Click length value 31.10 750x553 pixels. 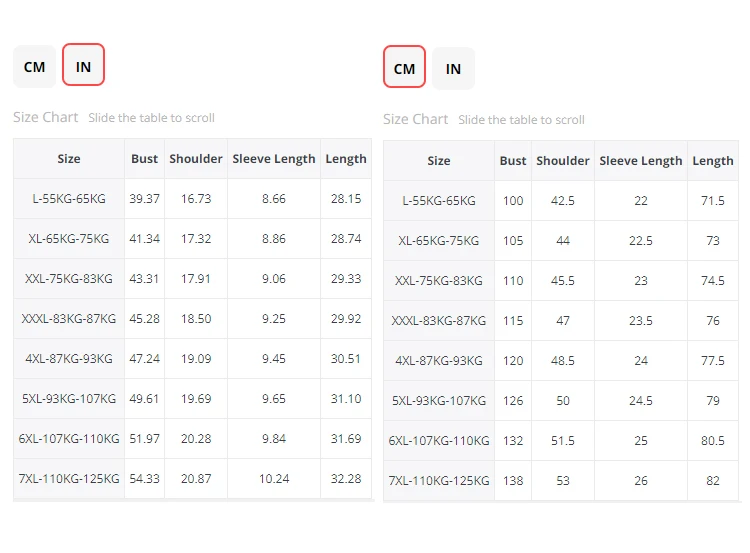click(346, 398)
